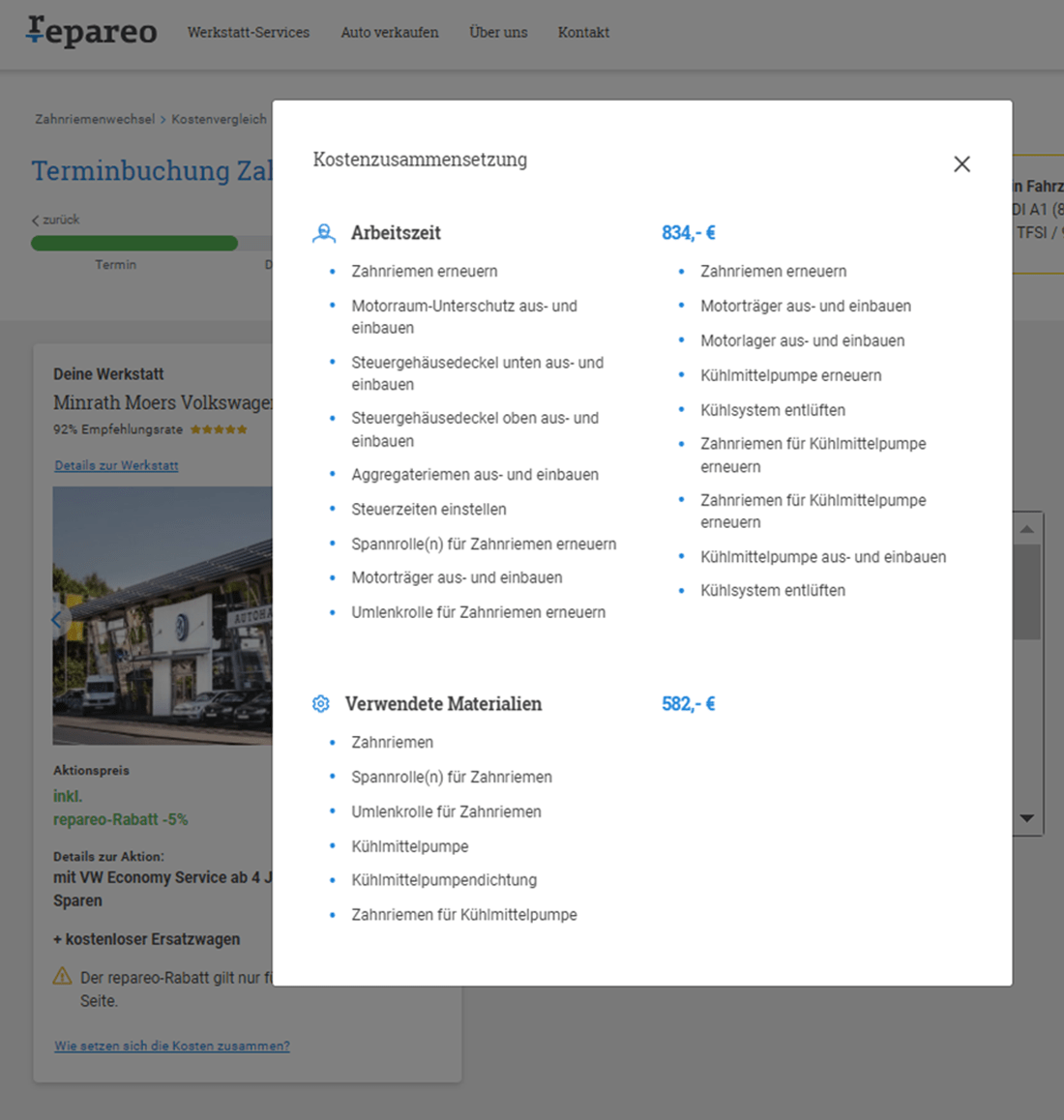Image resolution: width=1064 pixels, height=1120 pixels.
Task: Click the five-star rating
Action: coord(219,429)
